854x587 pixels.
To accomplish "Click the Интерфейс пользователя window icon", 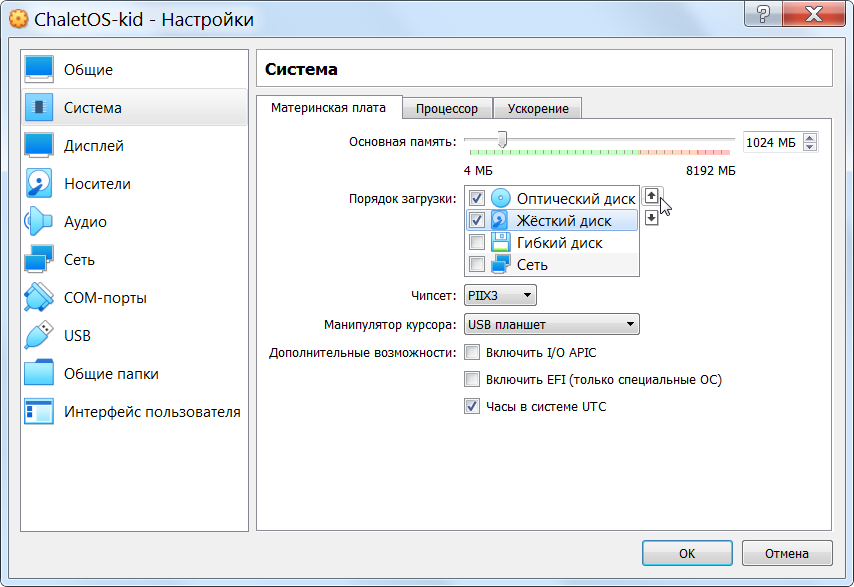I will [39, 412].
